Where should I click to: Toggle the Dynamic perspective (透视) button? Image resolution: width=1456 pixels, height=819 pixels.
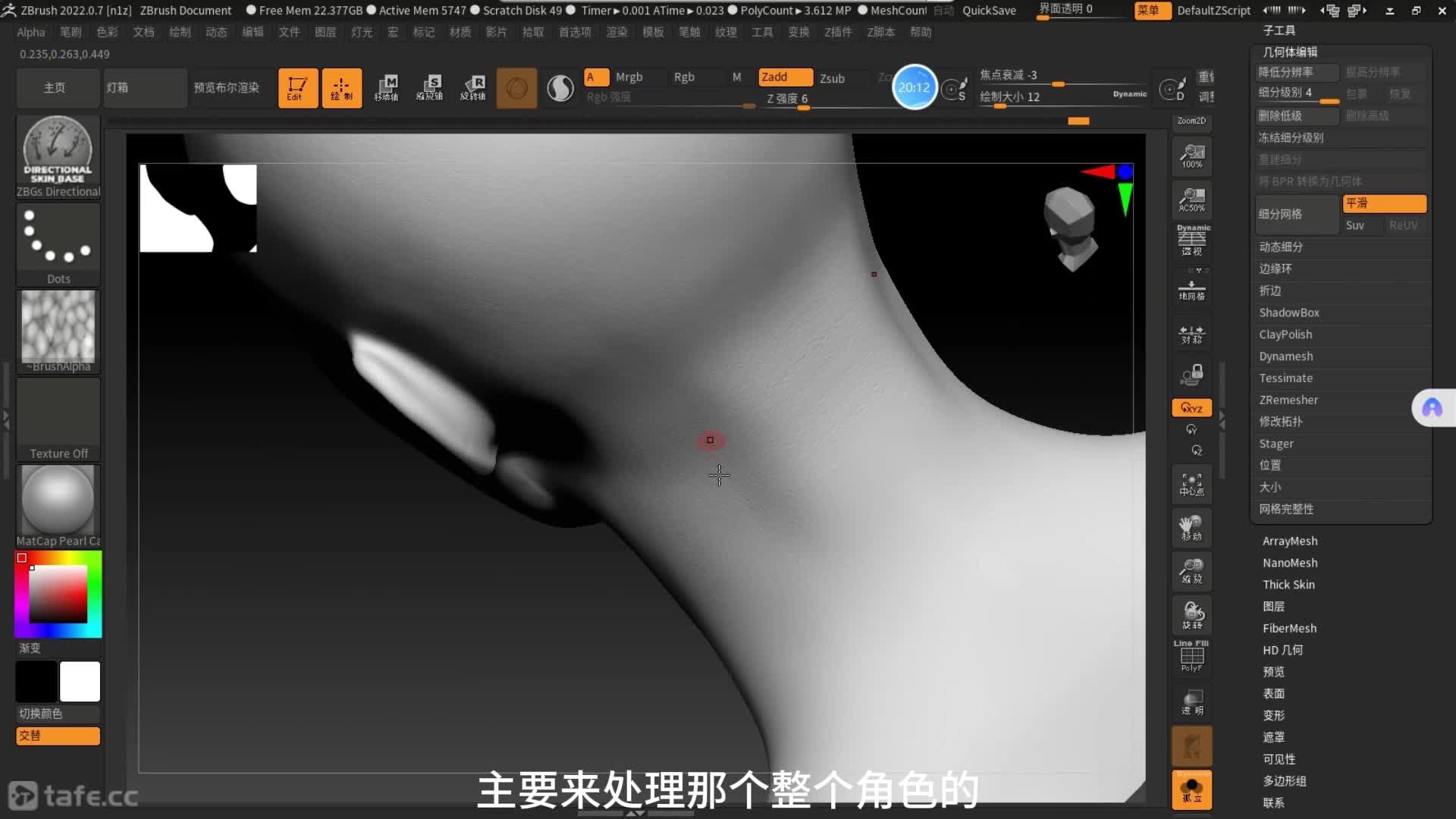pyautogui.click(x=1191, y=241)
